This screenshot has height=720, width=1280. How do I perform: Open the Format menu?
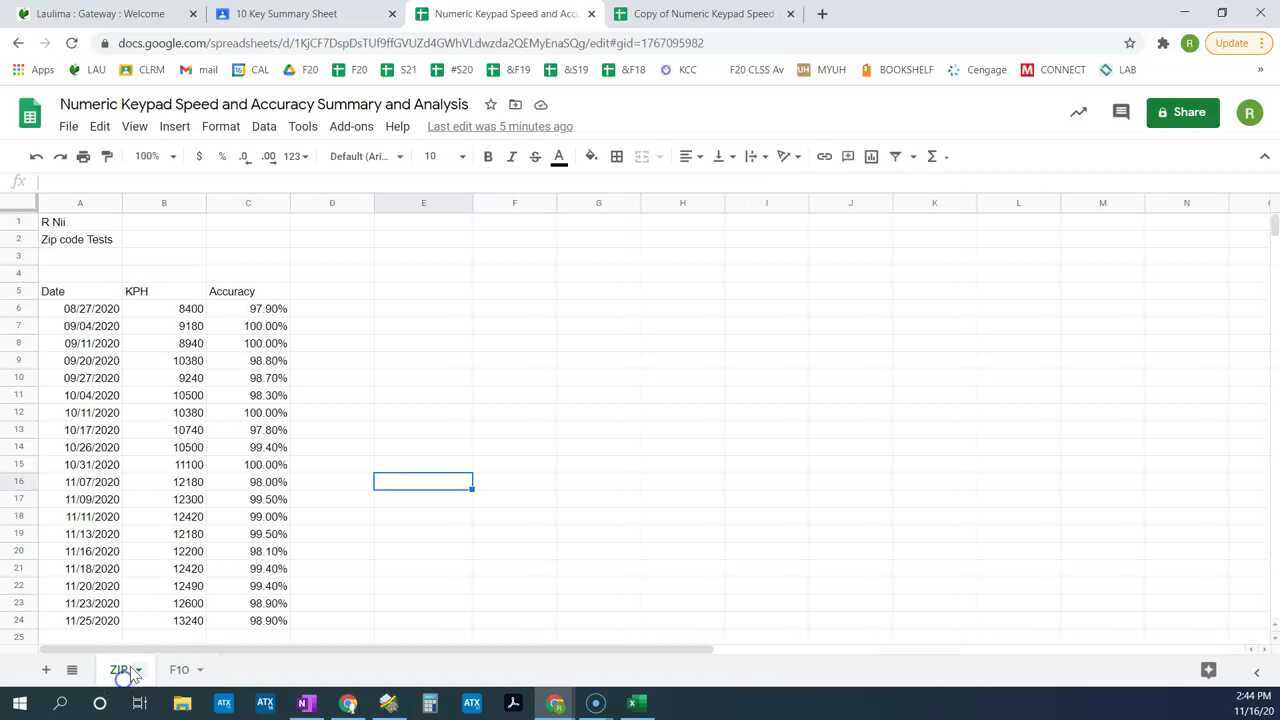221,127
